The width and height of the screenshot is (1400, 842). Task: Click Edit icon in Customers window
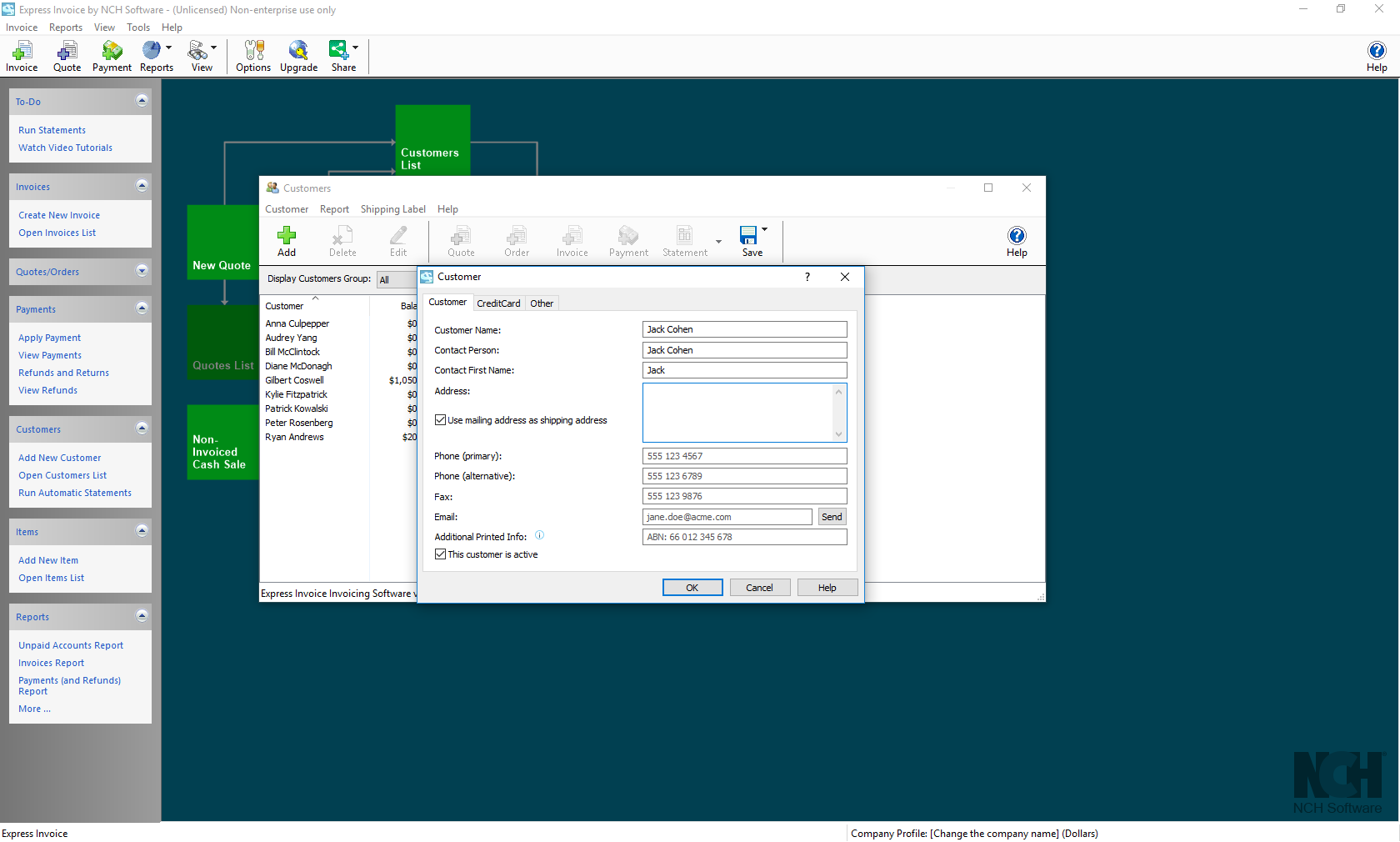click(398, 242)
